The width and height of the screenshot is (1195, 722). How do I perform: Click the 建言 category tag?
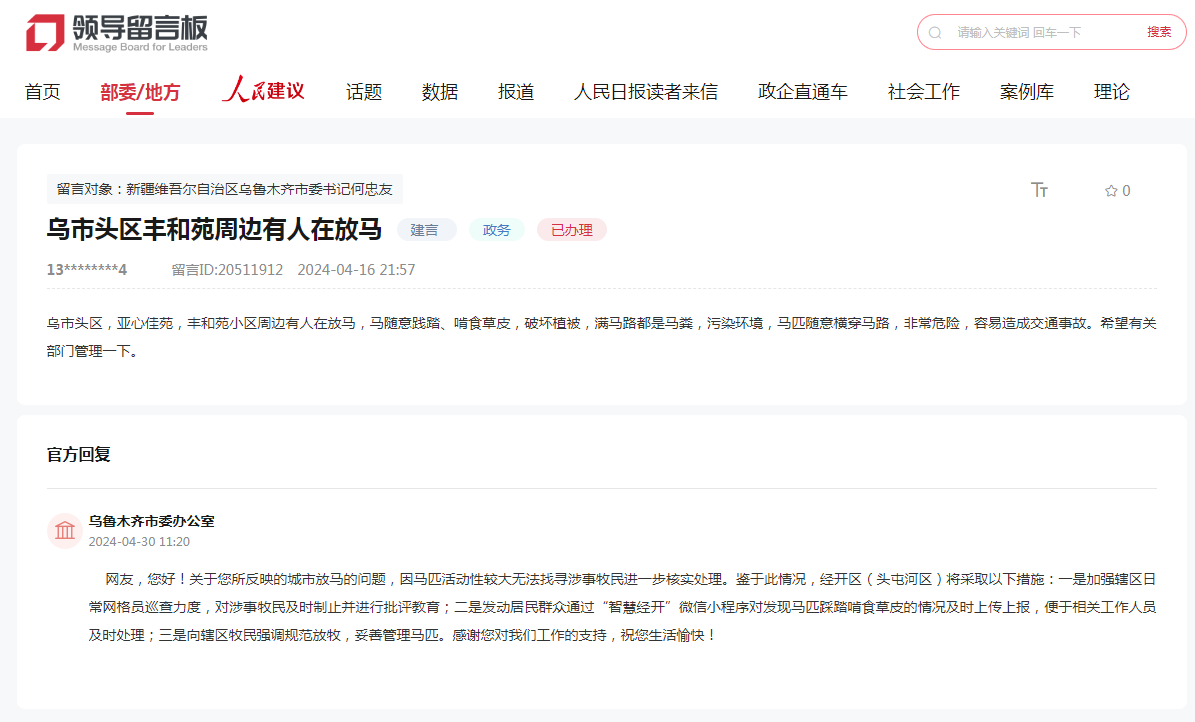[x=425, y=230]
